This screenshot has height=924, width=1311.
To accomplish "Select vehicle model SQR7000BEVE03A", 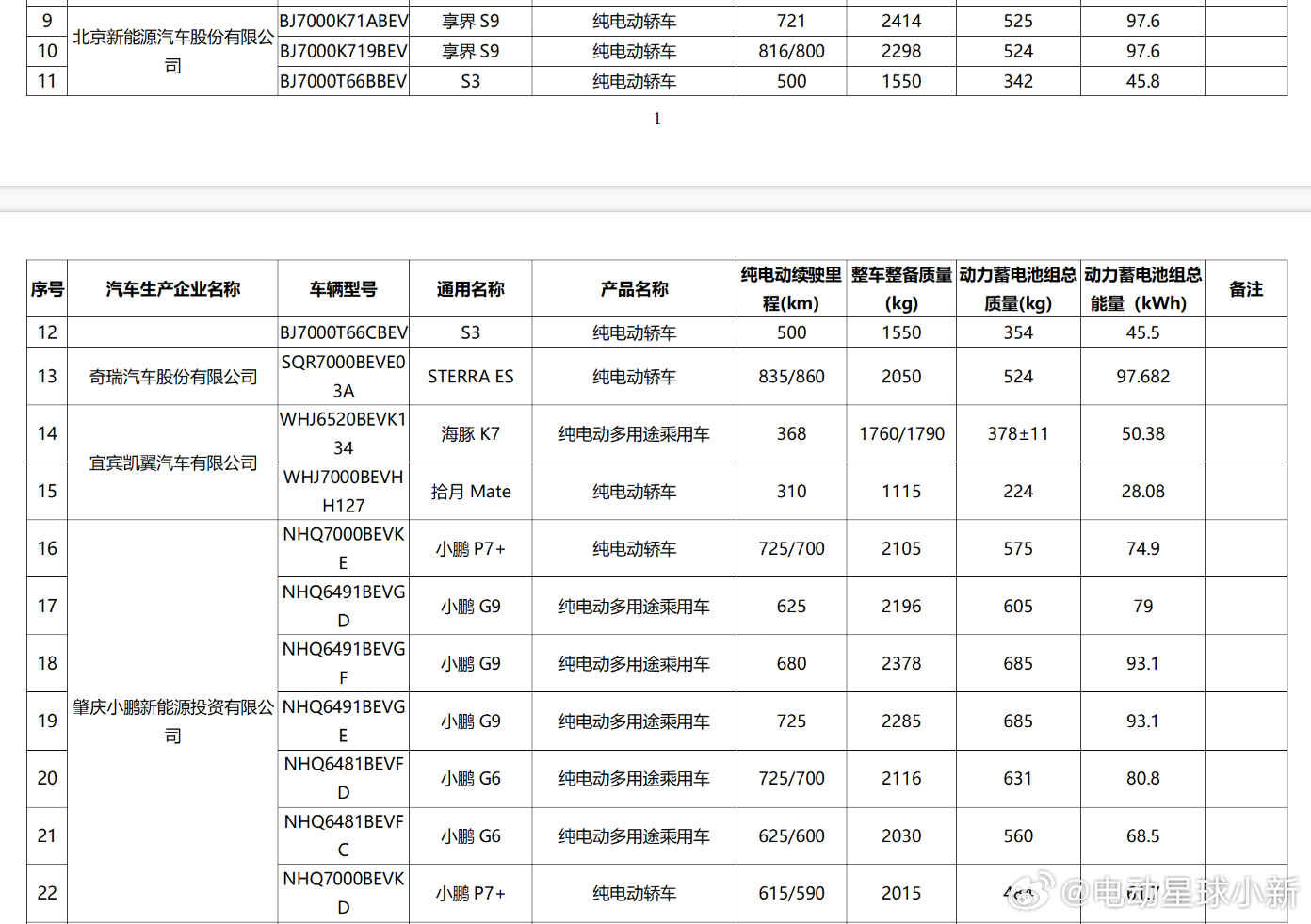I will (344, 376).
